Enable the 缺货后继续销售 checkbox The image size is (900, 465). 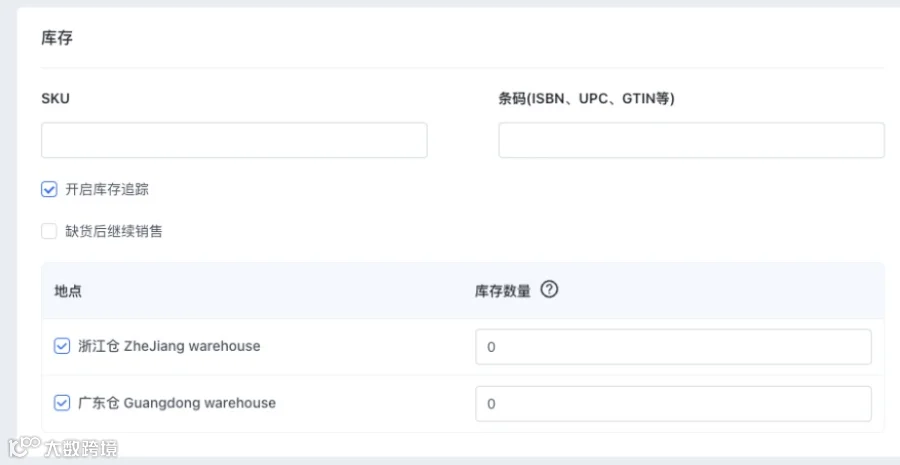[x=49, y=231]
